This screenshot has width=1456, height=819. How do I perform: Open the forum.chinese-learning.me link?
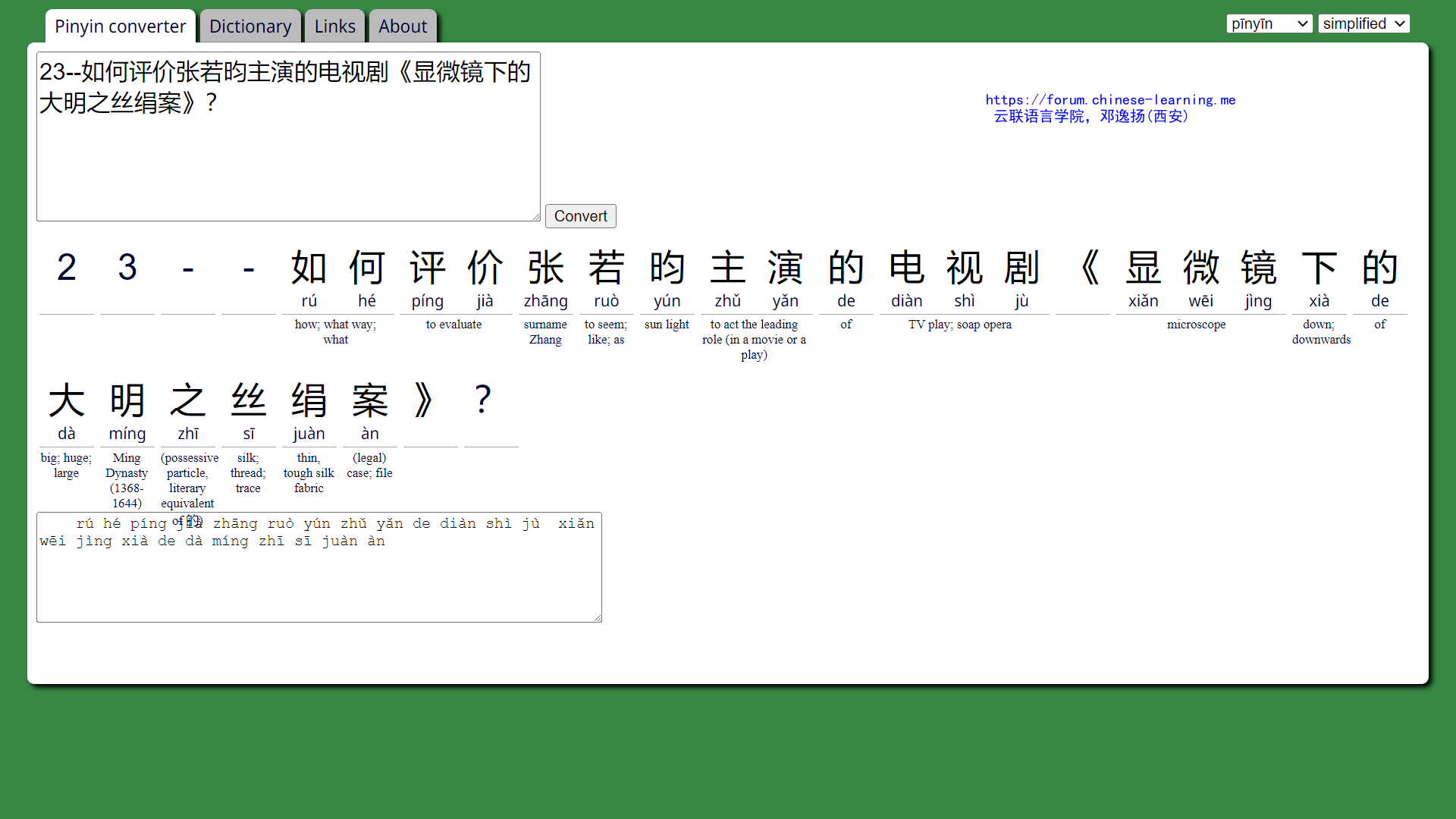click(x=1110, y=99)
